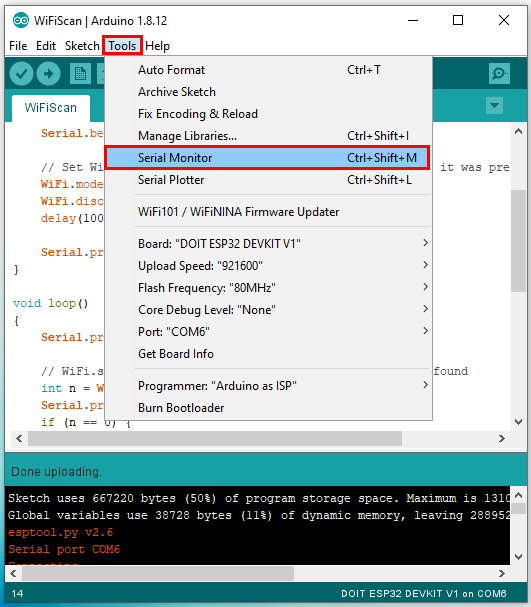
Task: Click the console scroll left arrow
Action: (x=13, y=573)
